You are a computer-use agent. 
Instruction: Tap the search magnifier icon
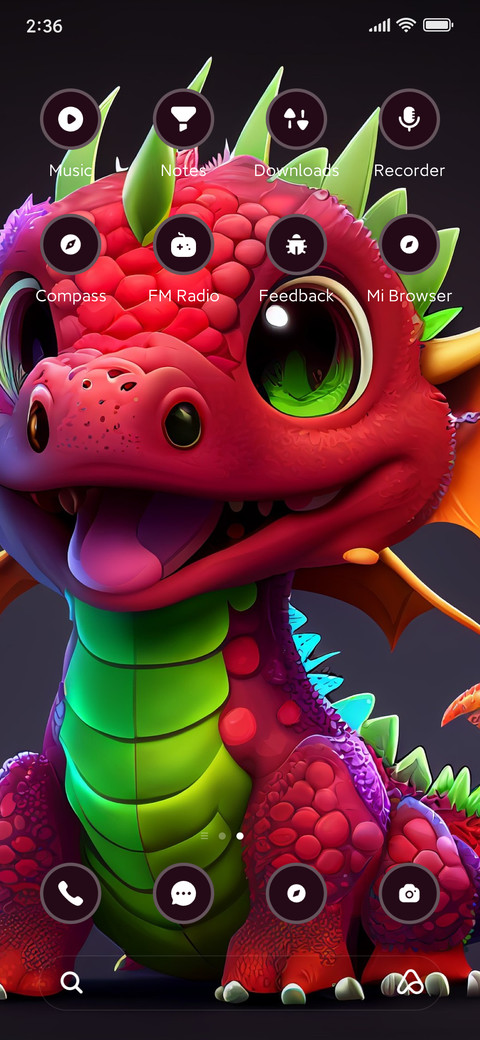tap(72, 982)
